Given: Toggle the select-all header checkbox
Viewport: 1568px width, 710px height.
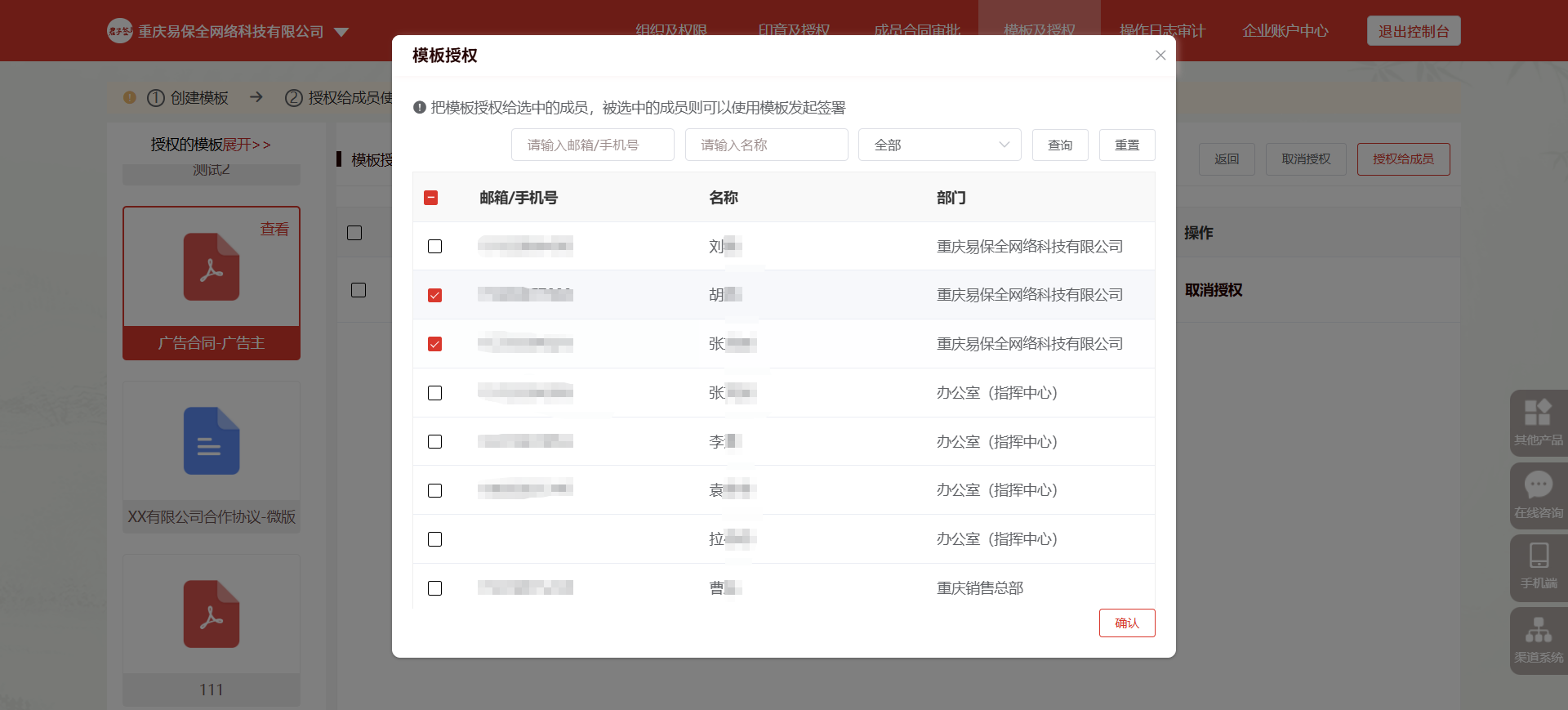Looking at the screenshot, I should (x=431, y=198).
